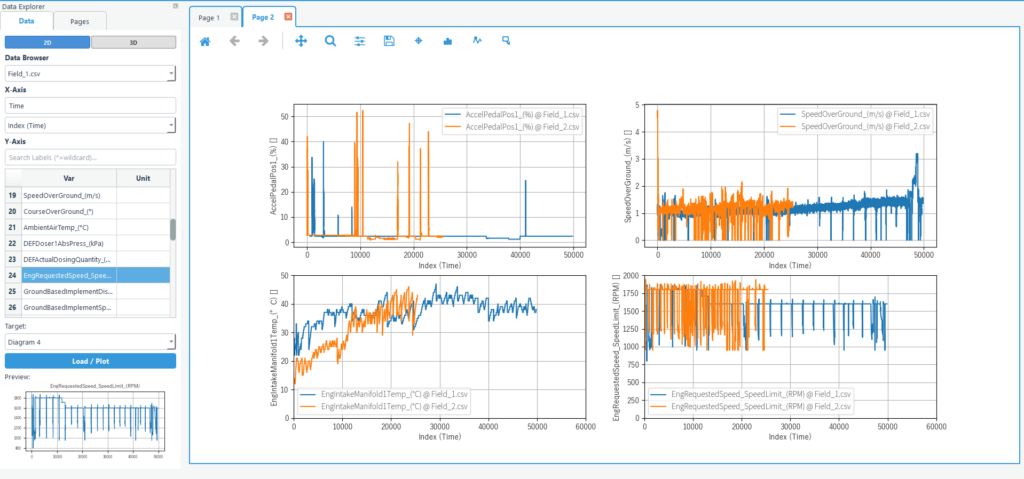Click the Home reset view icon

tap(205, 41)
